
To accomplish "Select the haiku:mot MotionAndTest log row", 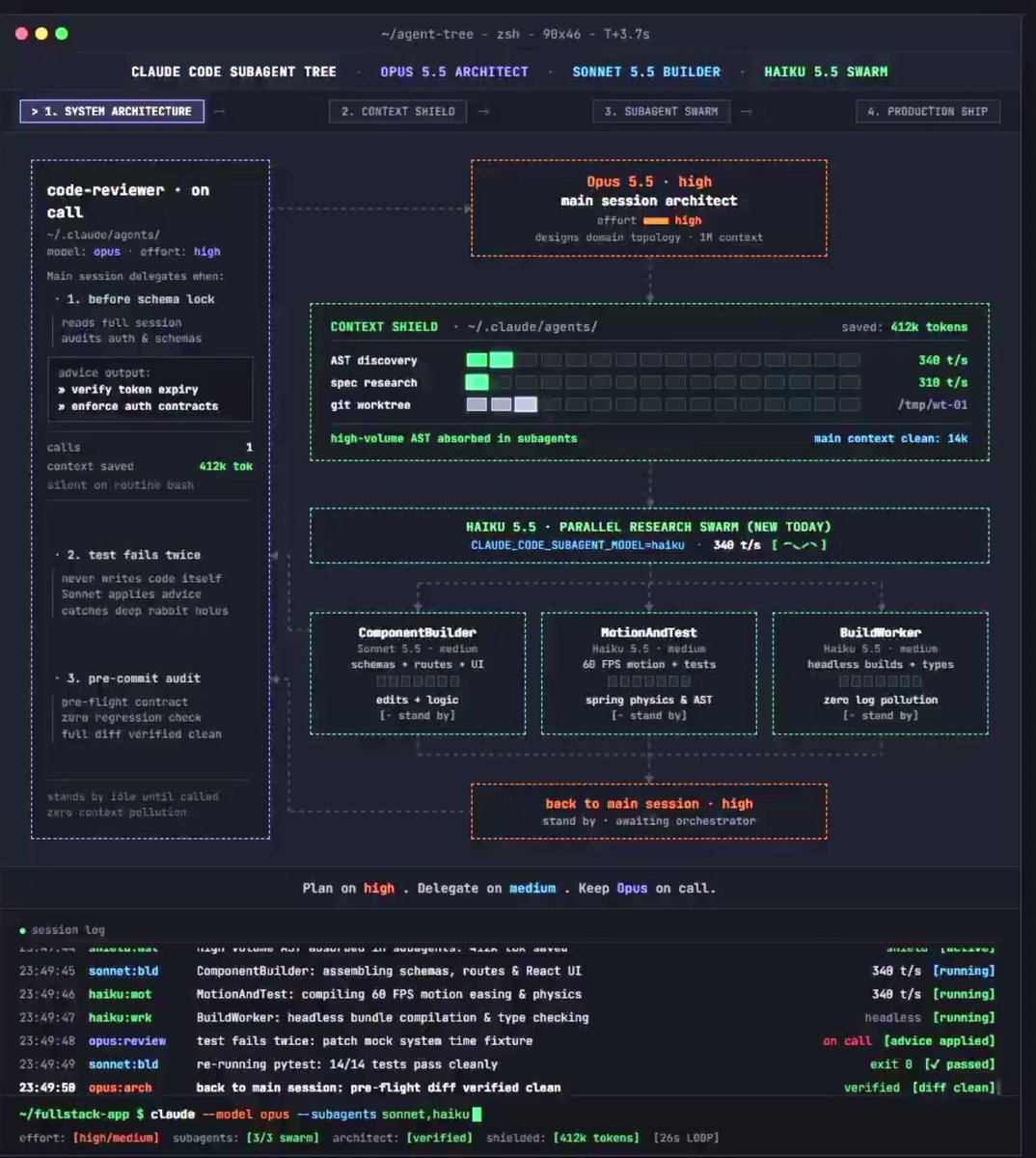I will [506, 994].
